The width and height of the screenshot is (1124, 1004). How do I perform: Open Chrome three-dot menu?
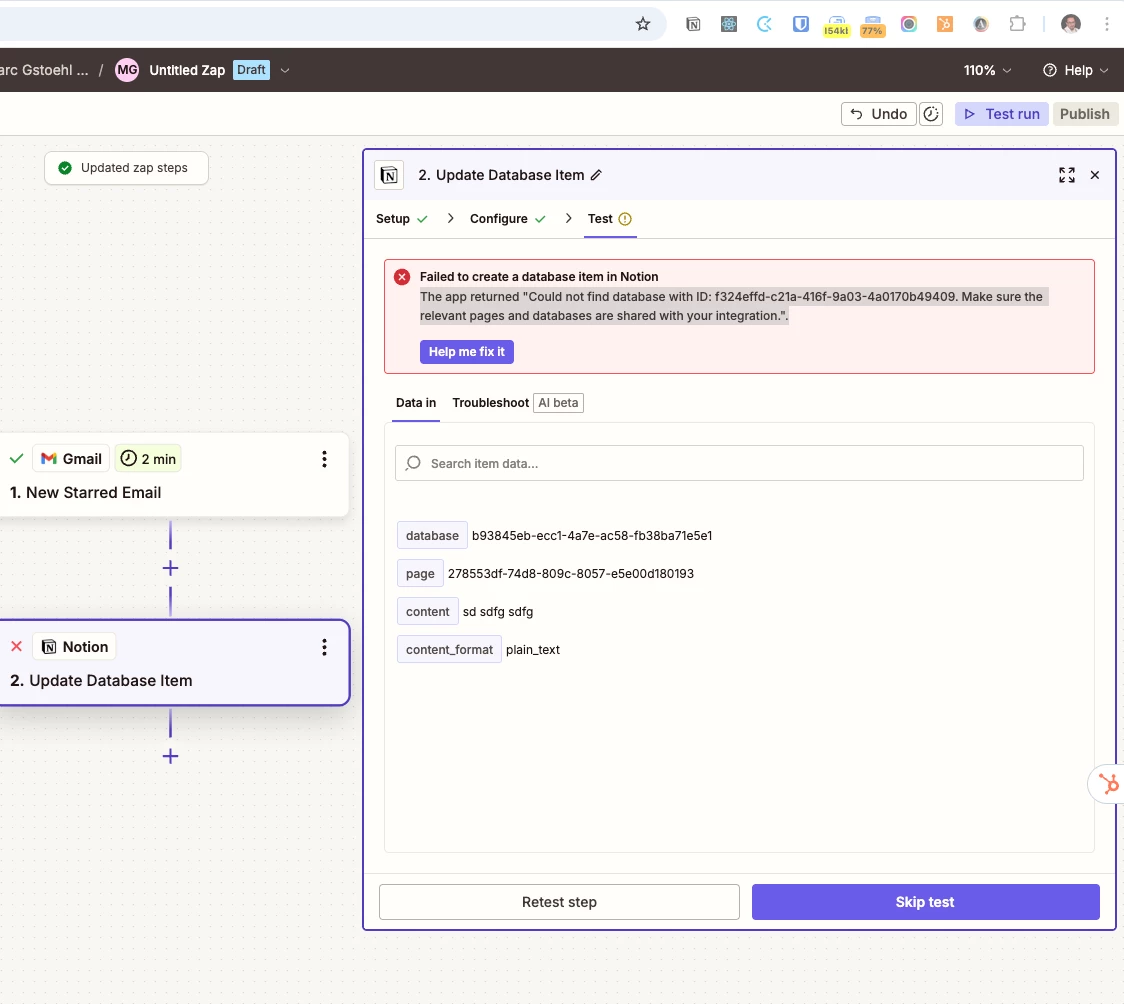click(x=1107, y=24)
